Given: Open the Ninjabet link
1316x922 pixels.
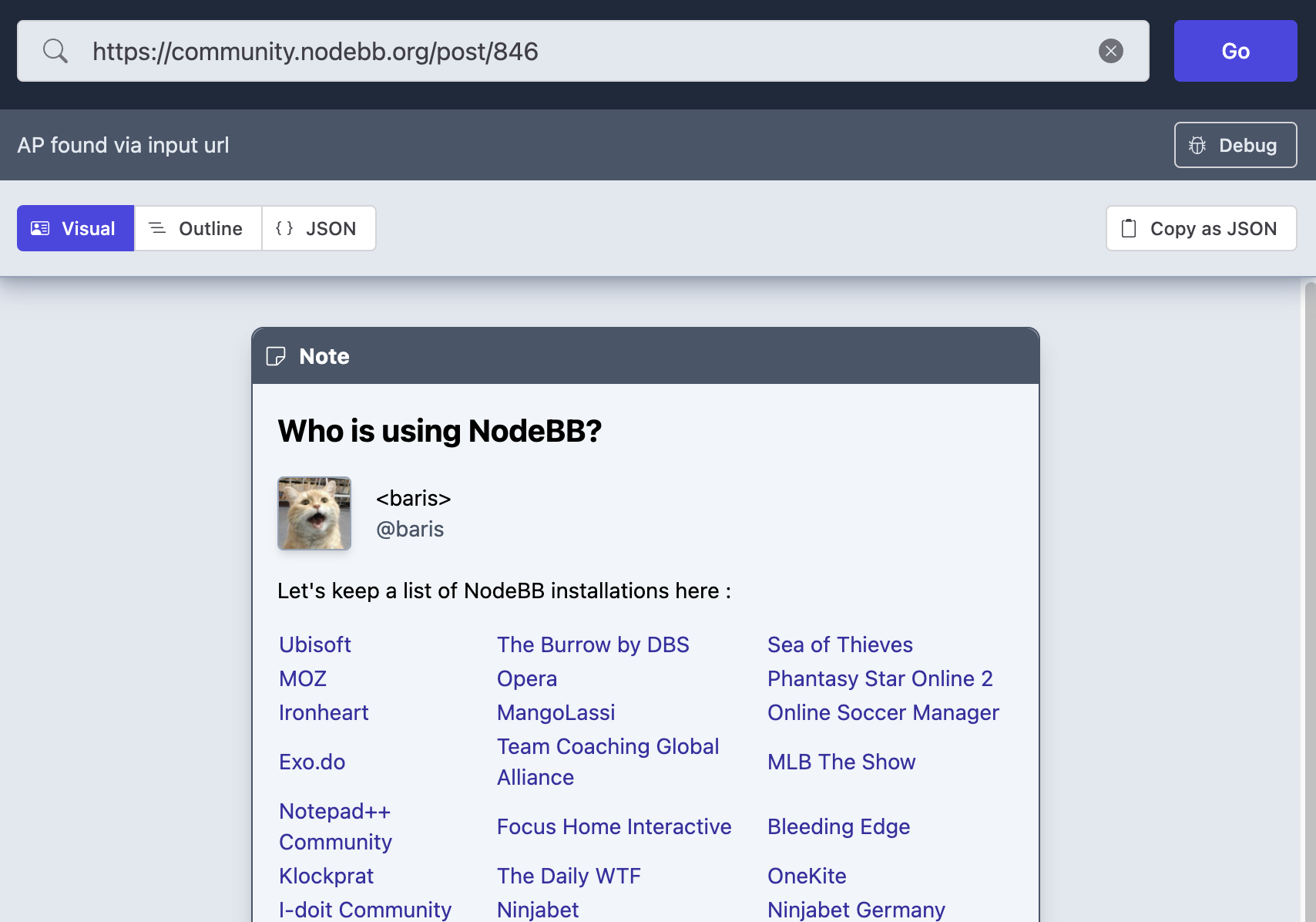Looking at the screenshot, I should (538, 910).
